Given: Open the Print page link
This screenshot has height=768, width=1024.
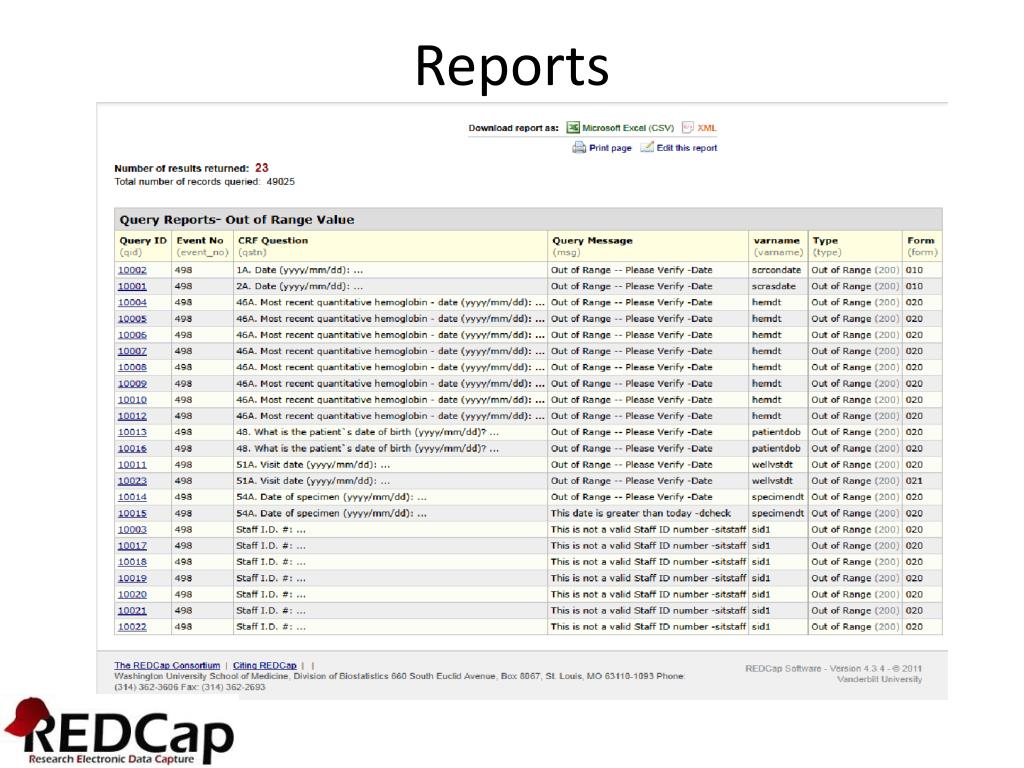Looking at the screenshot, I should point(610,148).
